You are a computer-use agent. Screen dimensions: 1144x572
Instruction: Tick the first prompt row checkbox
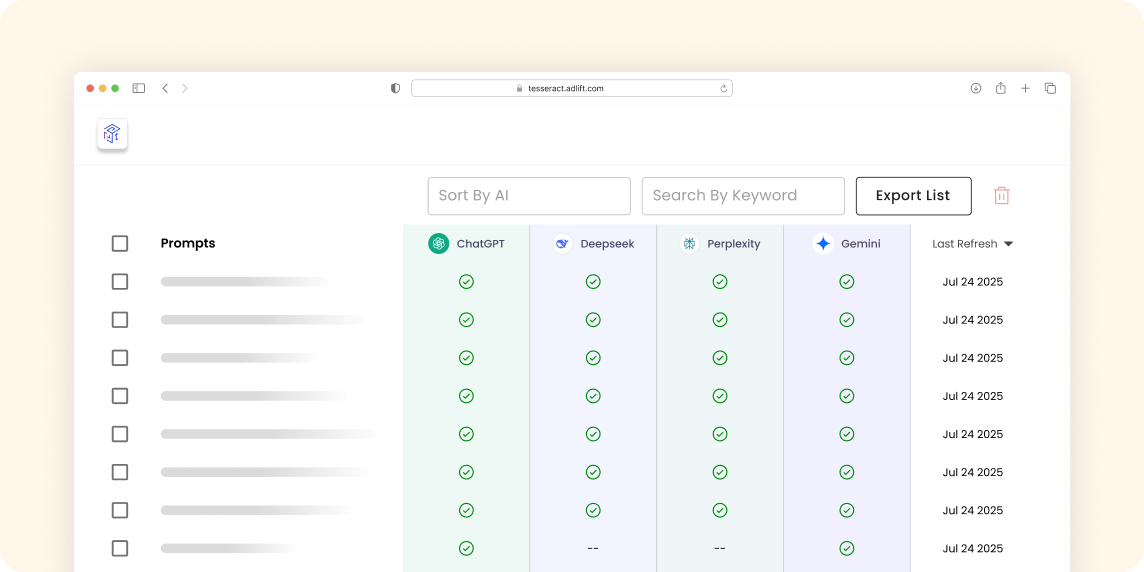point(120,282)
